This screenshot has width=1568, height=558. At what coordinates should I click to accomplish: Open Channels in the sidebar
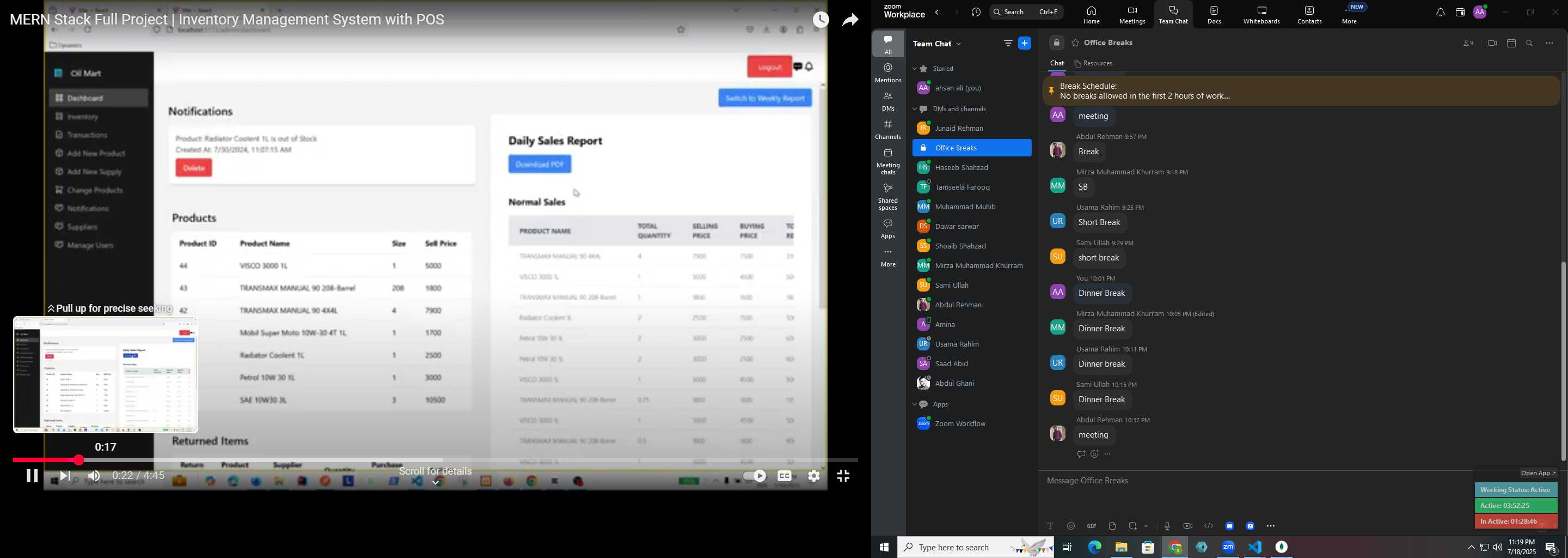[x=888, y=130]
